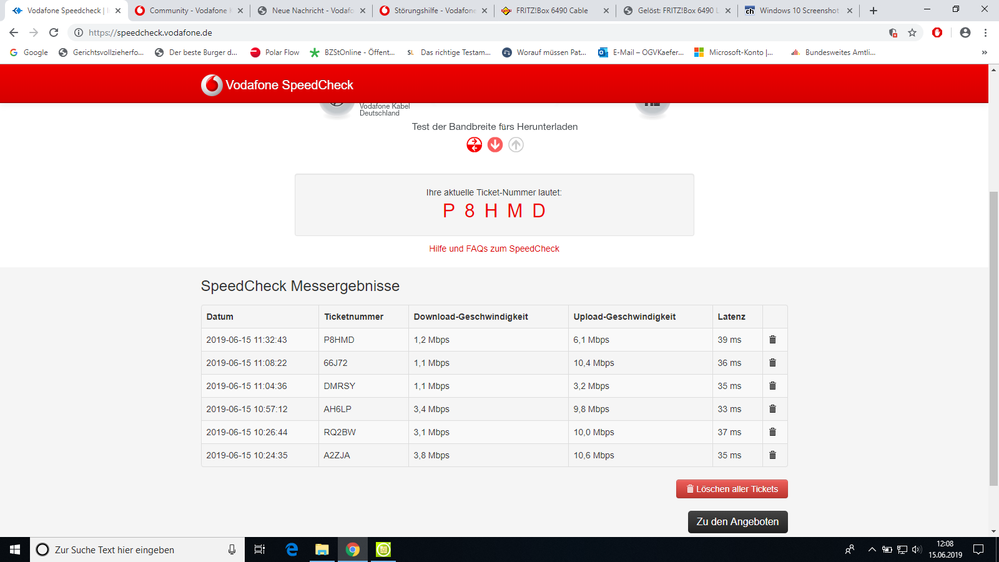Delete the P8HMD ticket row
The width and height of the screenshot is (999, 562).
(x=772, y=340)
